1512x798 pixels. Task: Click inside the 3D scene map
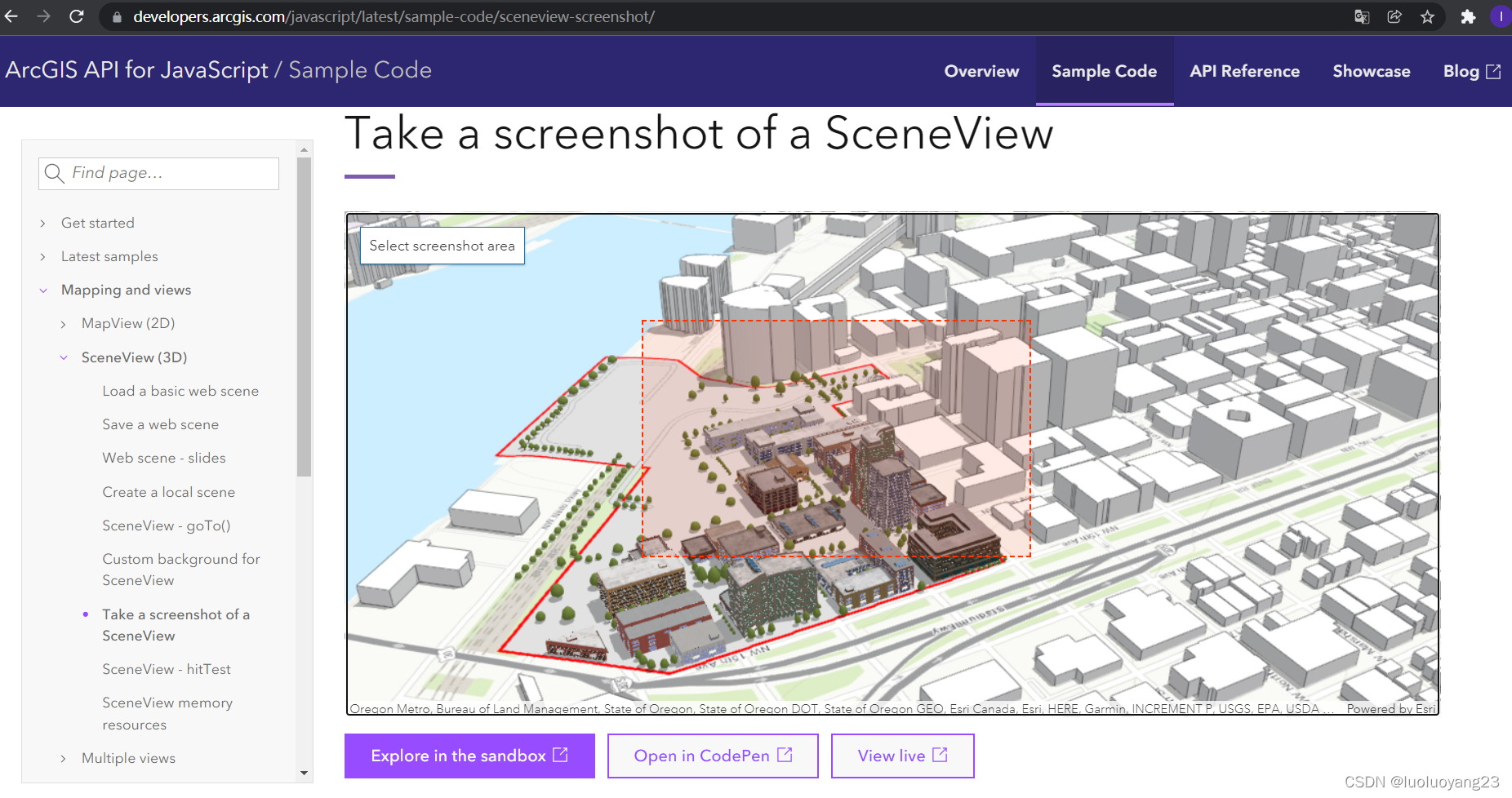892,463
